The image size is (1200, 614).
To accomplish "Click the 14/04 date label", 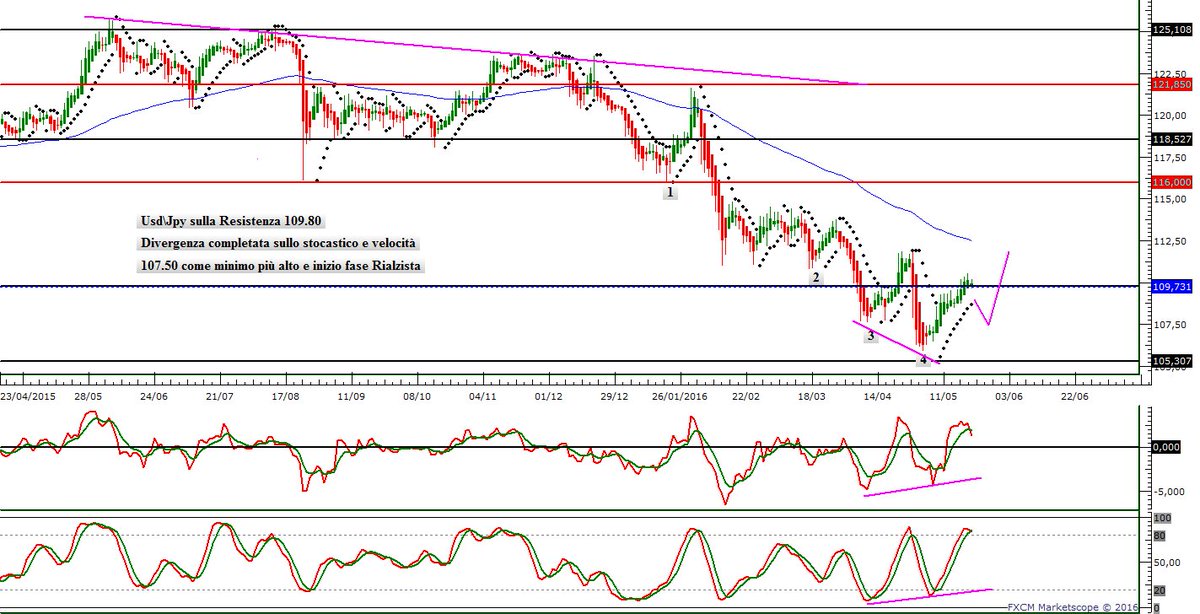I will [x=878, y=396].
